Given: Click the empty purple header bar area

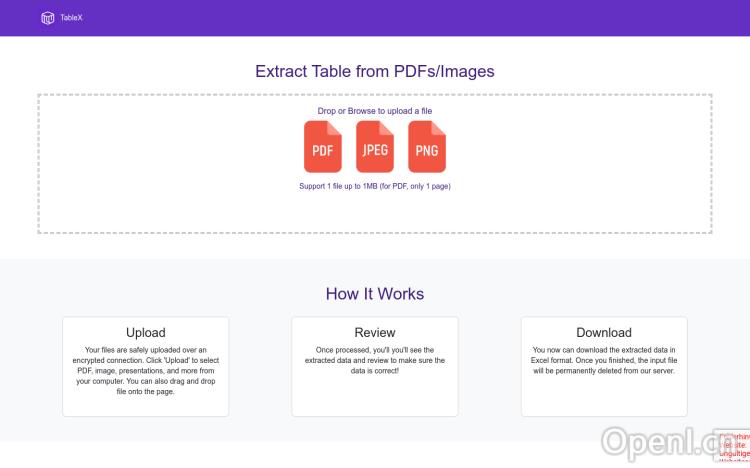Looking at the screenshot, I should pos(400,18).
